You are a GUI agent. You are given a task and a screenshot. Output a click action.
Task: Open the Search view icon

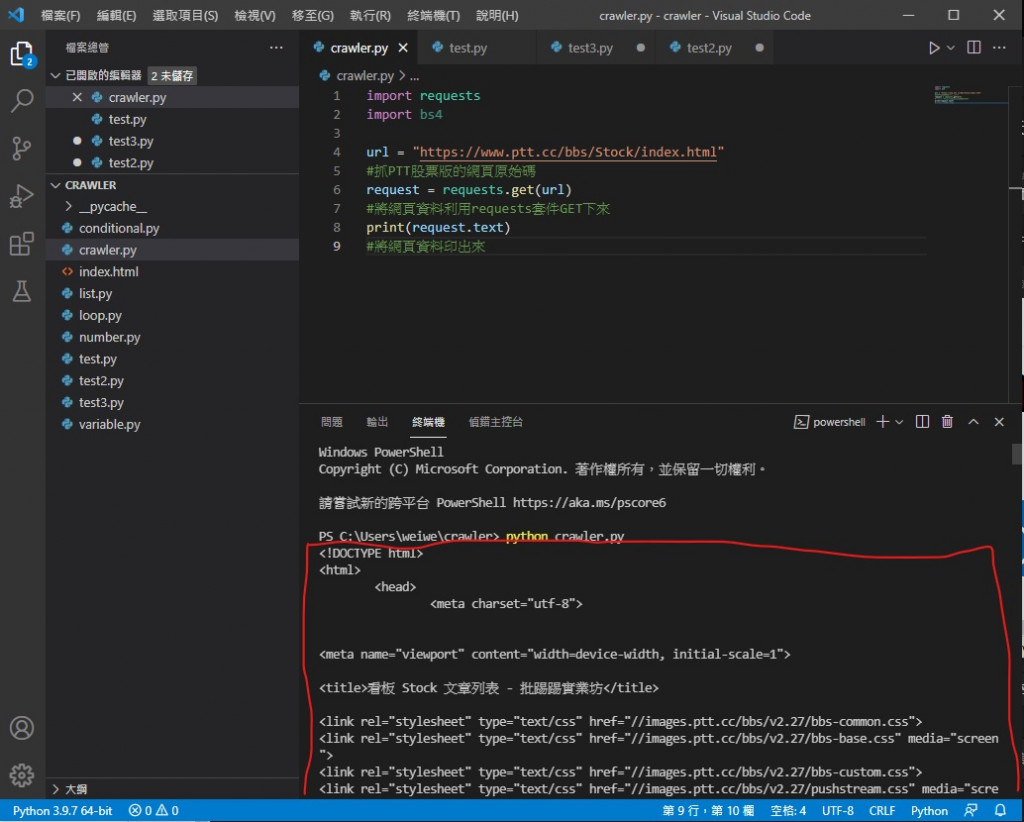click(x=22, y=101)
